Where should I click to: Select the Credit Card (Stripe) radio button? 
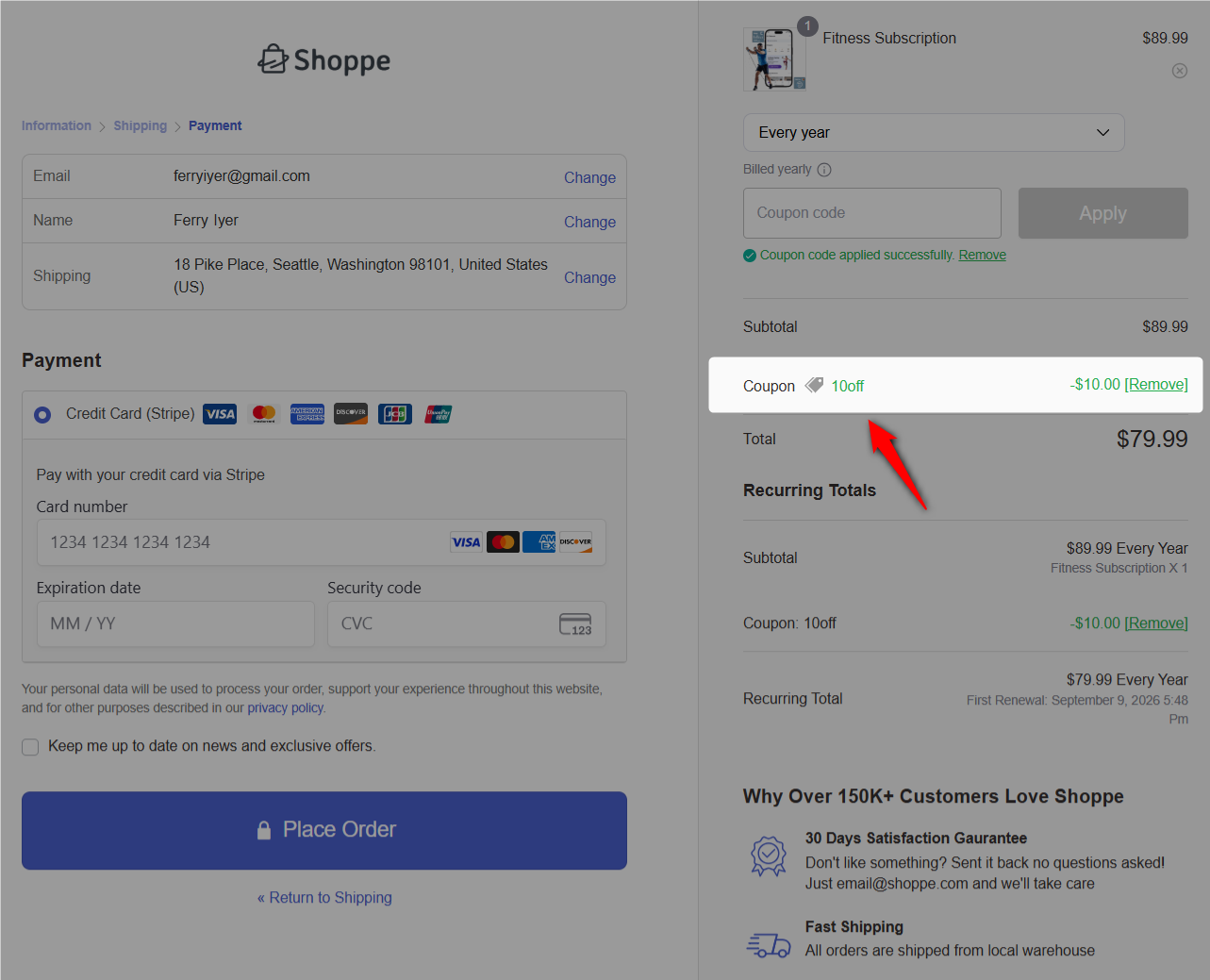(x=42, y=415)
